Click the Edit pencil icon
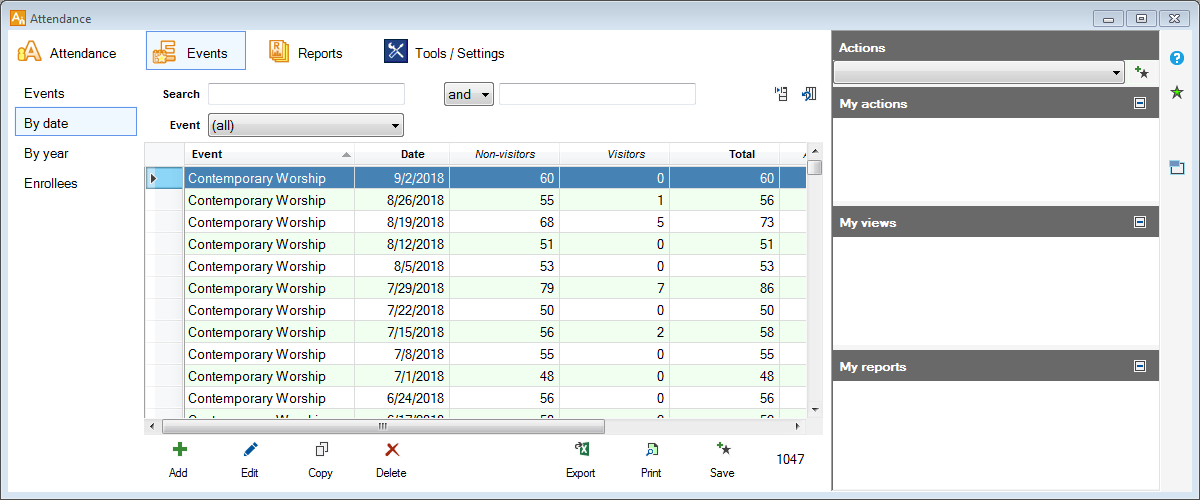Image resolution: width=1200 pixels, height=500 pixels. [x=250, y=450]
